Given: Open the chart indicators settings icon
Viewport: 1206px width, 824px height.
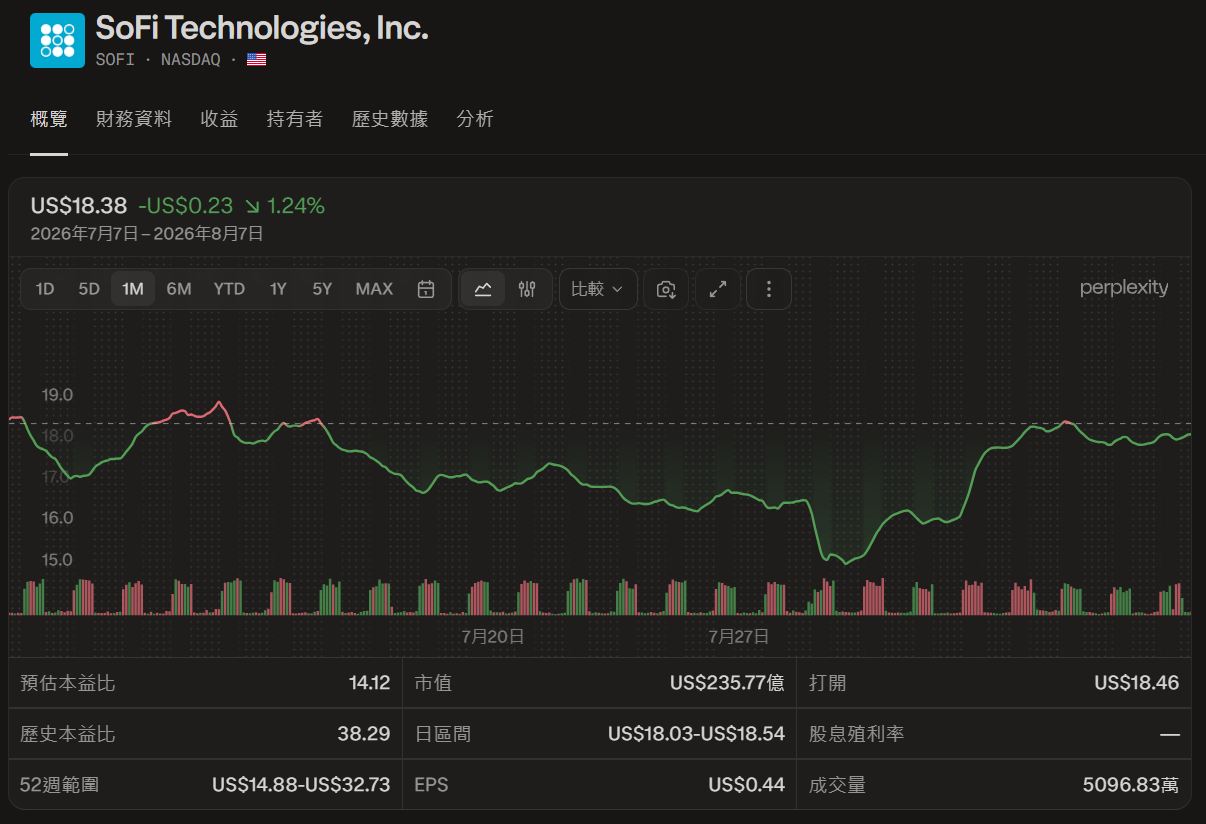Looking at the screenshot, I should click(528, 289).
